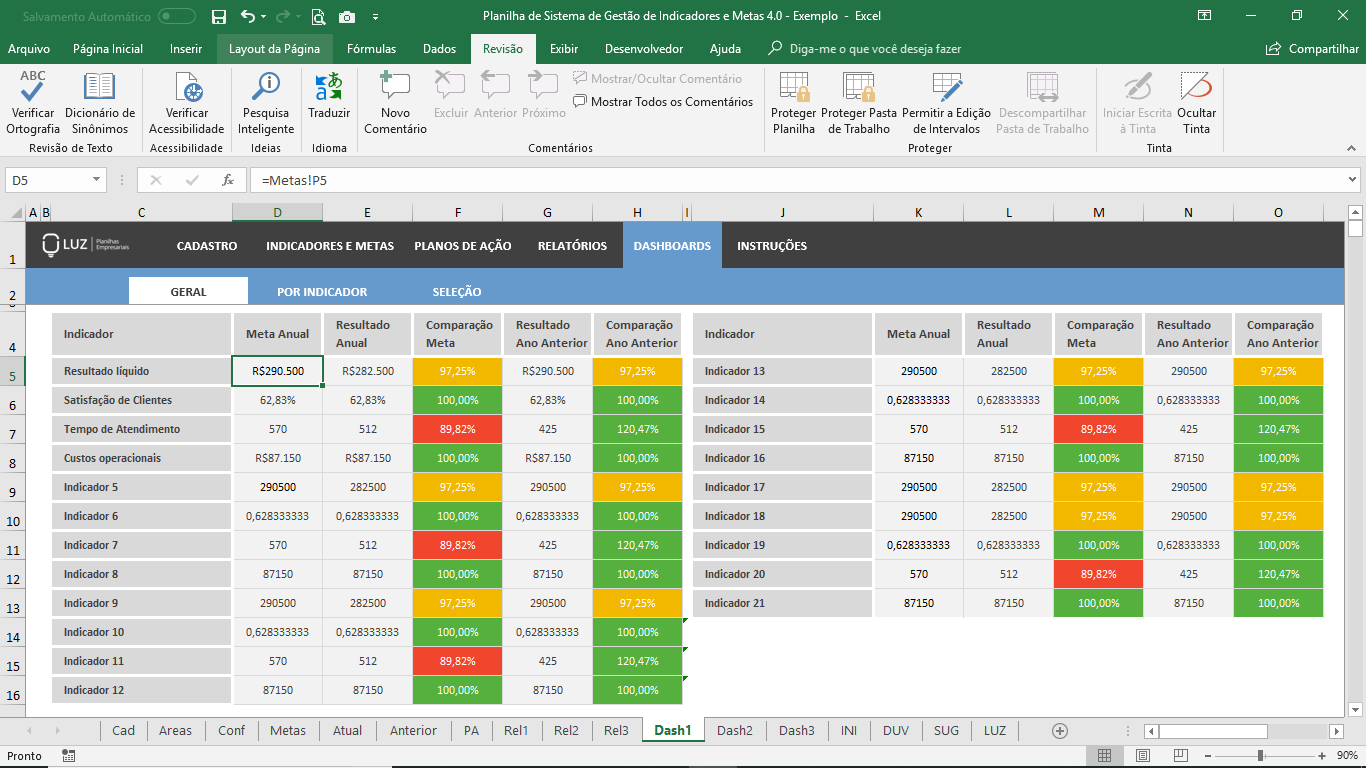Image resolution: width=1366 pixels, height=768 pixels.
Task: Click the insert function fx icon
Action: coord(228,180)
